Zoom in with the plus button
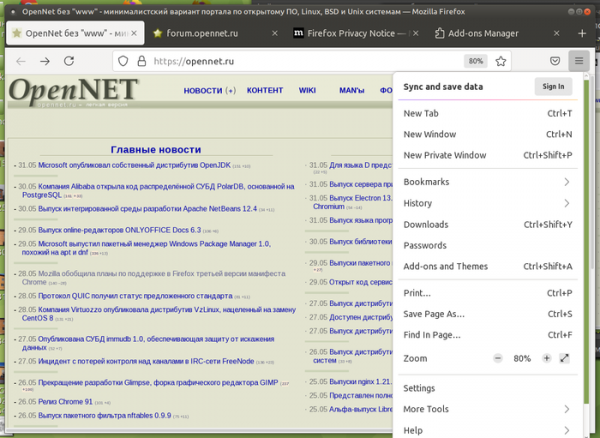This screenshot has height=438, width=600. pyautogui.click(x=546, y=358)
